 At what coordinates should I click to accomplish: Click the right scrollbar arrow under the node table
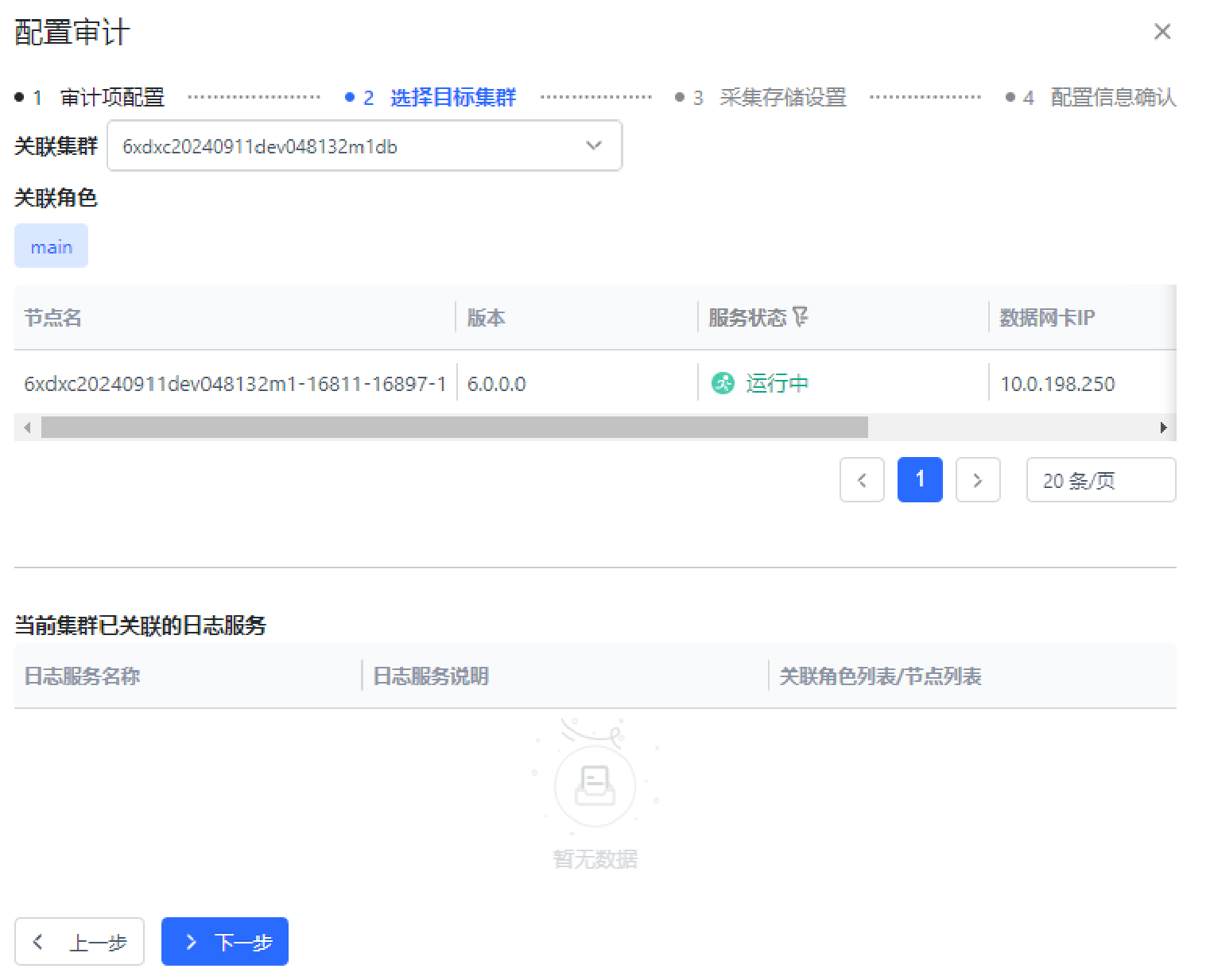click(x=1163, y=428)
